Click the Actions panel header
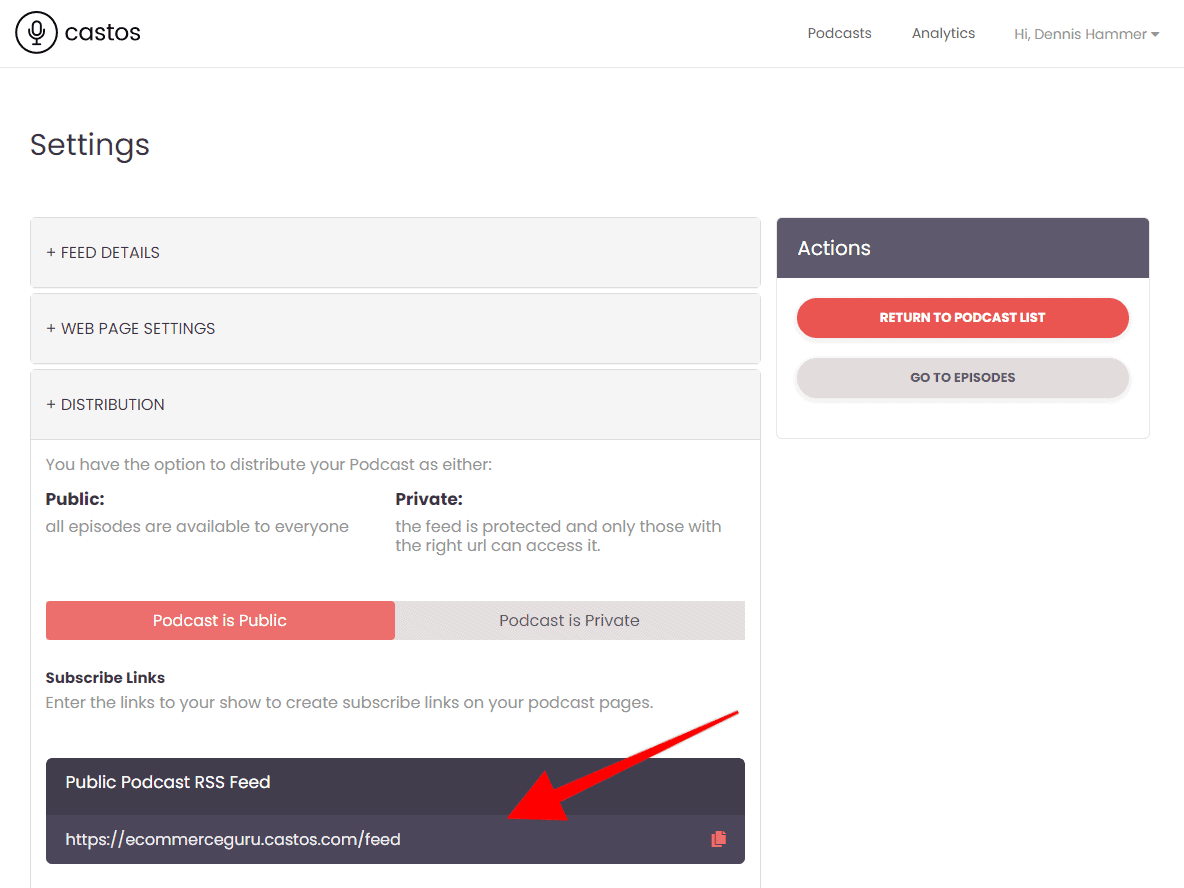The width and height of the screenshot is (1184, 888). coord(962,248)
